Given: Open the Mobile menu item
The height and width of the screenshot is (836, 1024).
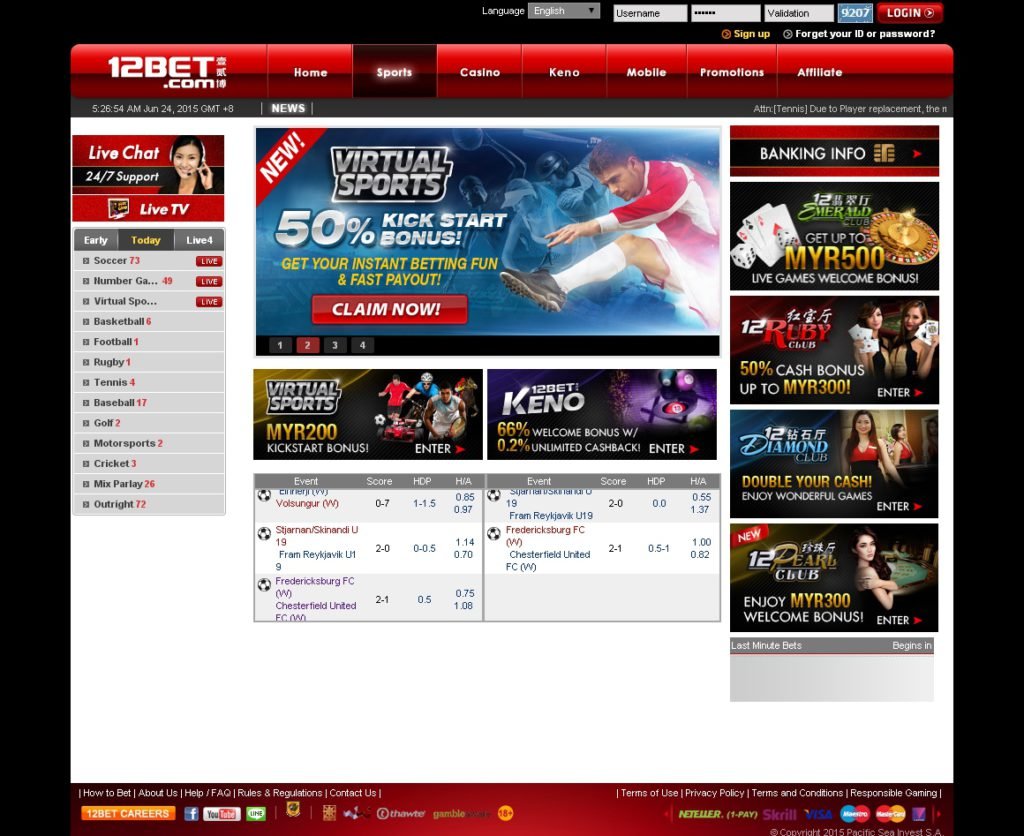Looking at the screenshot, I should 647,72.
